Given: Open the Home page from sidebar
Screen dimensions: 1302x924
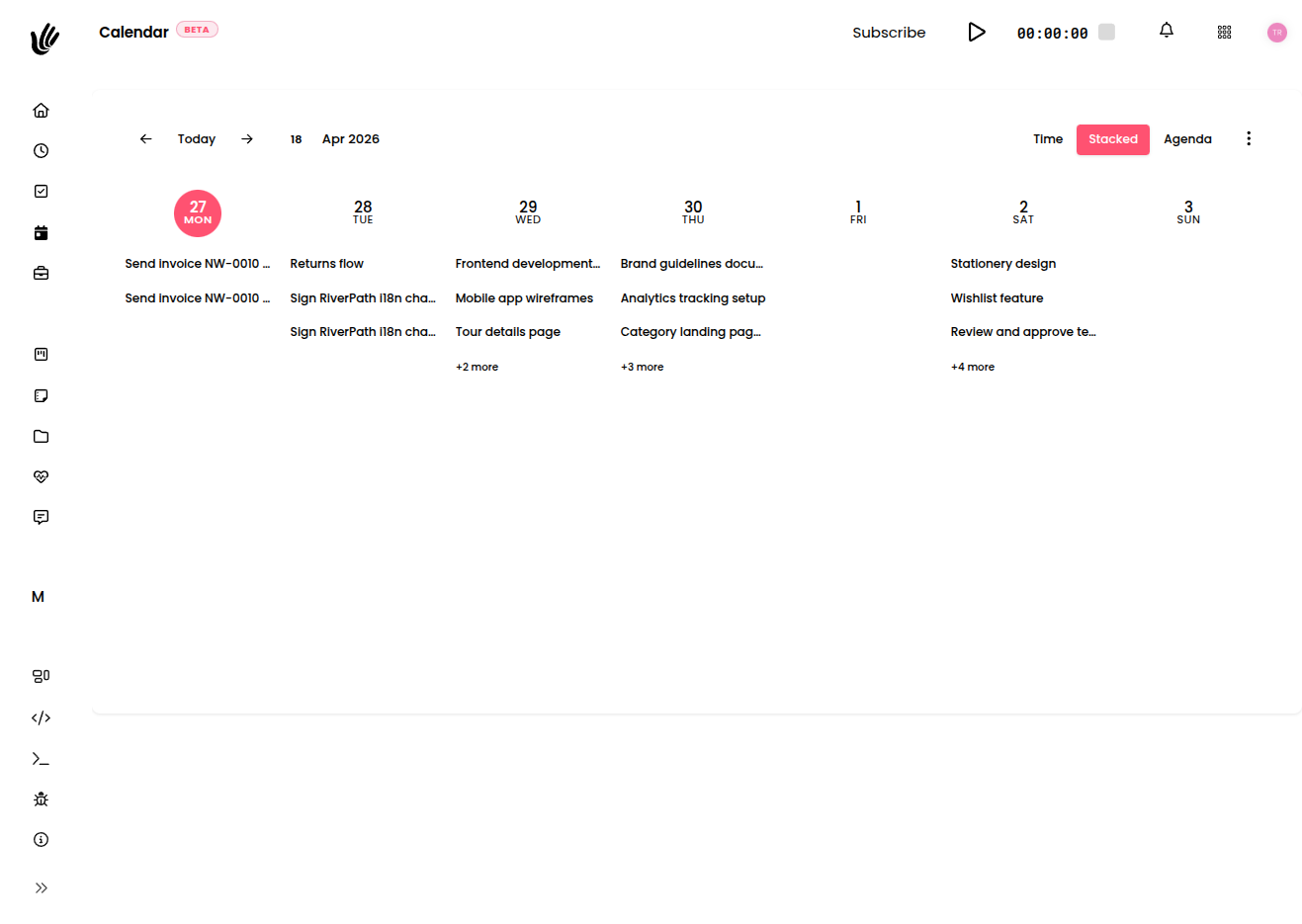Looking at the screenshot, I should [x=41, y=111].
